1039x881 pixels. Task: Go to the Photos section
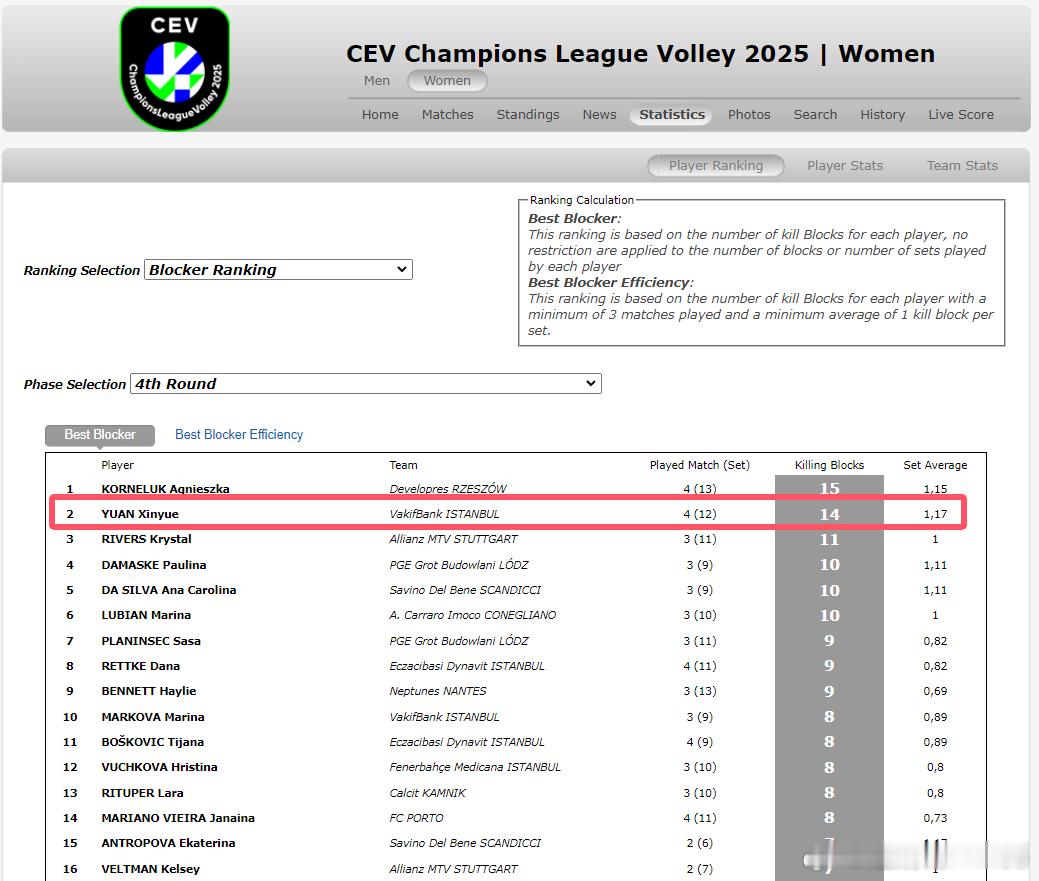(x=749, y=115)
